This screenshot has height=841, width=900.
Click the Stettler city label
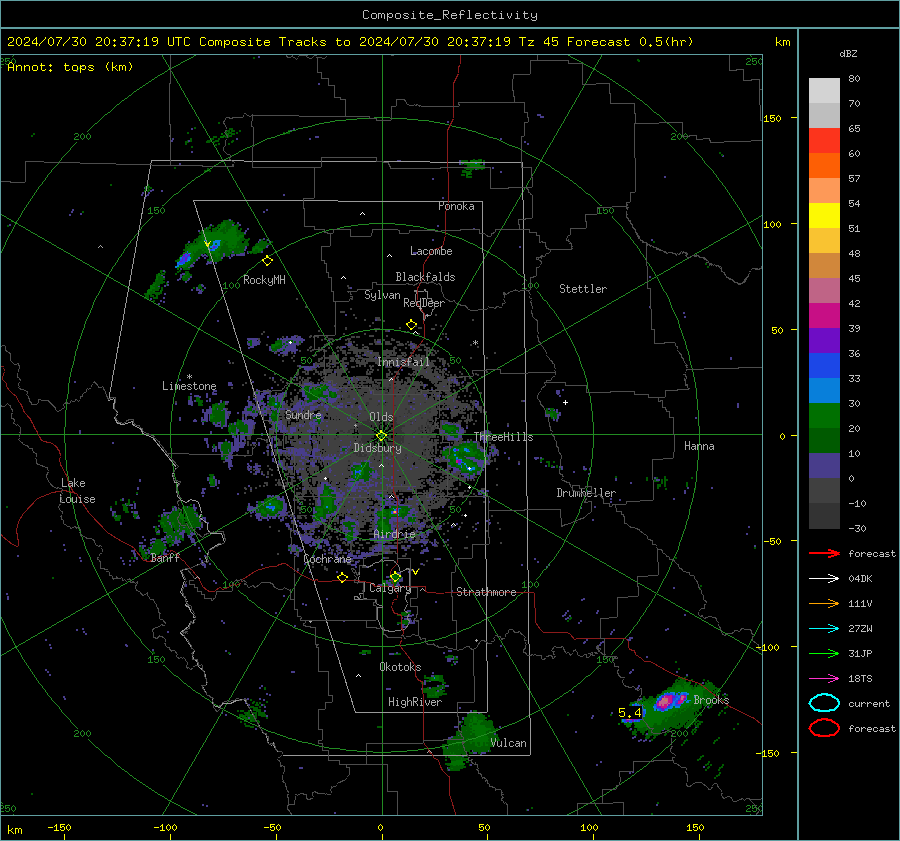coord(583,289)
